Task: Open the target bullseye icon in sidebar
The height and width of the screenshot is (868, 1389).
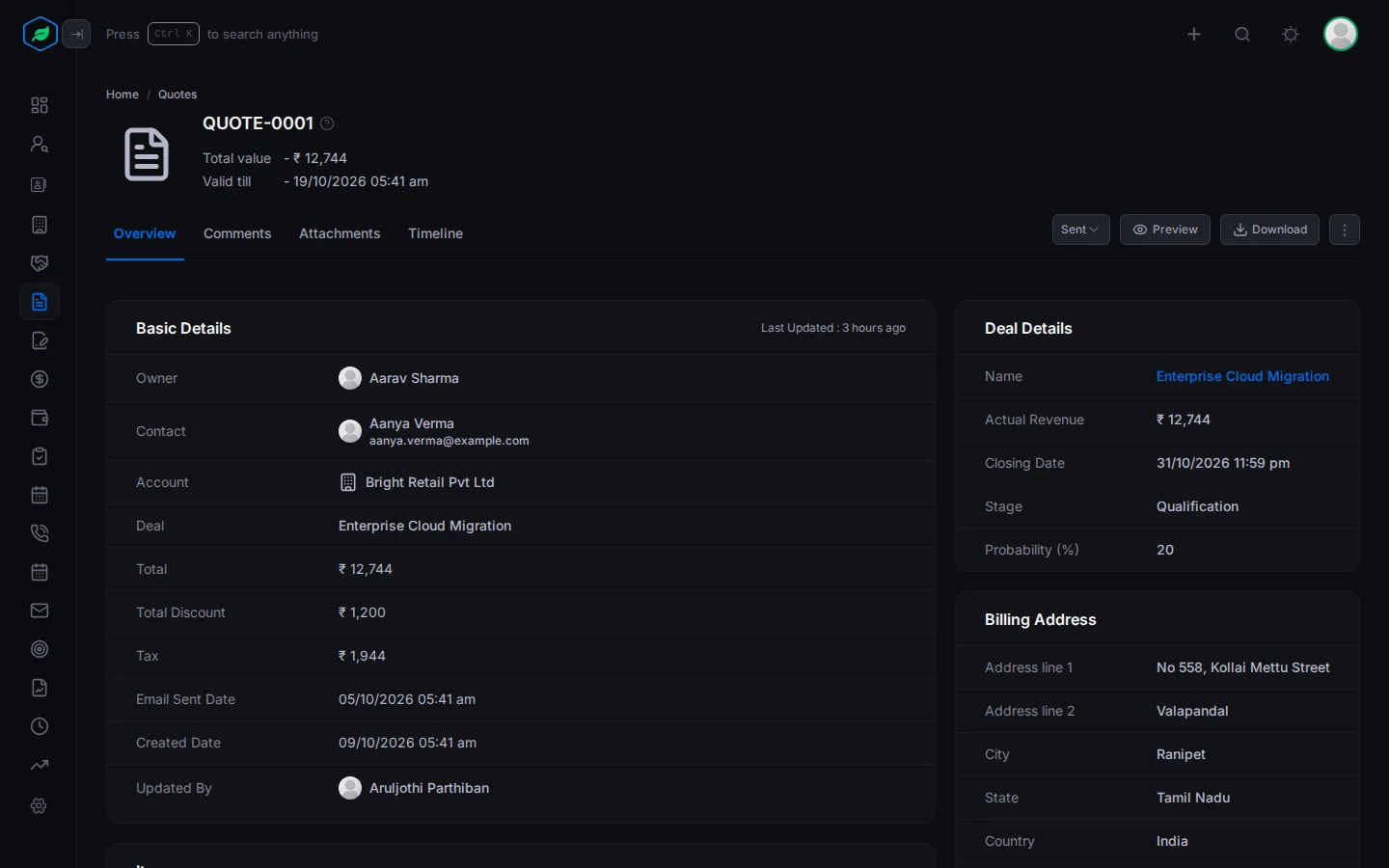Action: (40, 649)
